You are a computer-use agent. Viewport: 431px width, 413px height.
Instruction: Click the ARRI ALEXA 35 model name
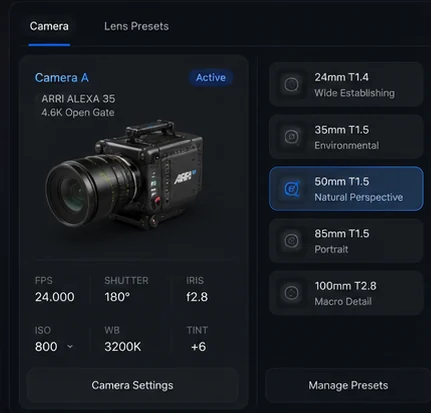(x=78, y=99)
